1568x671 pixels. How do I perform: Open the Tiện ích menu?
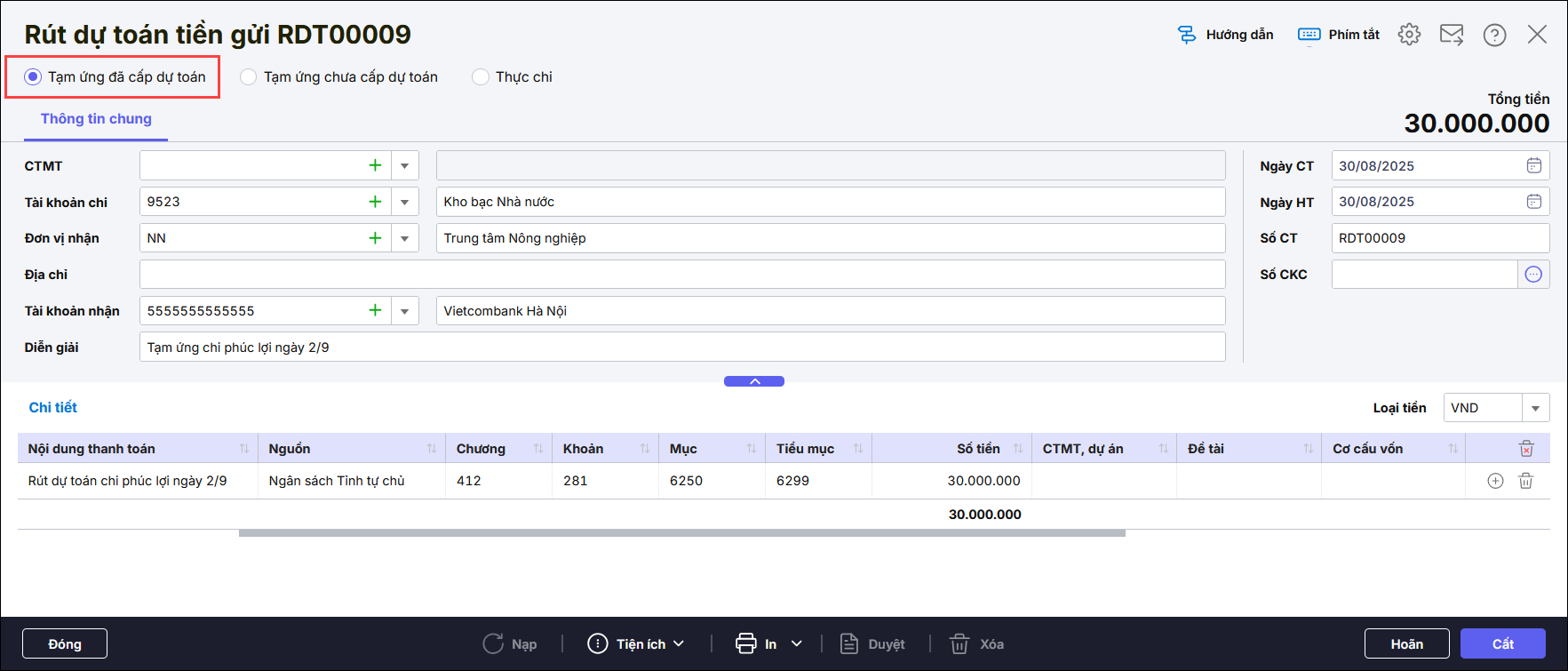(x=637, y=643)
